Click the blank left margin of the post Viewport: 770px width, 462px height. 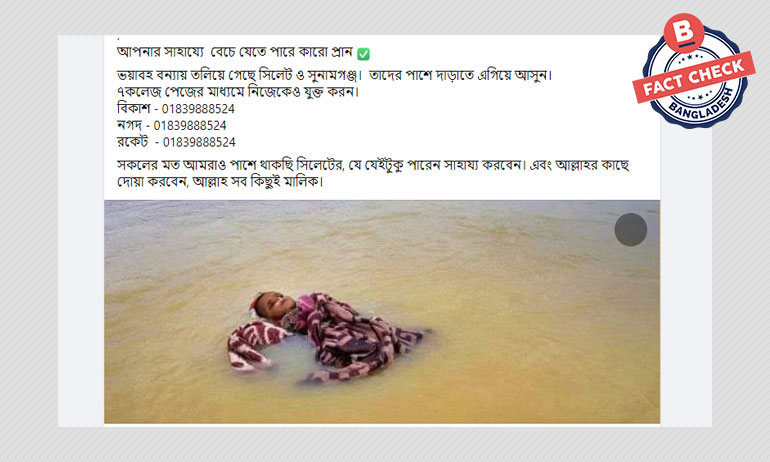[81, 231]
